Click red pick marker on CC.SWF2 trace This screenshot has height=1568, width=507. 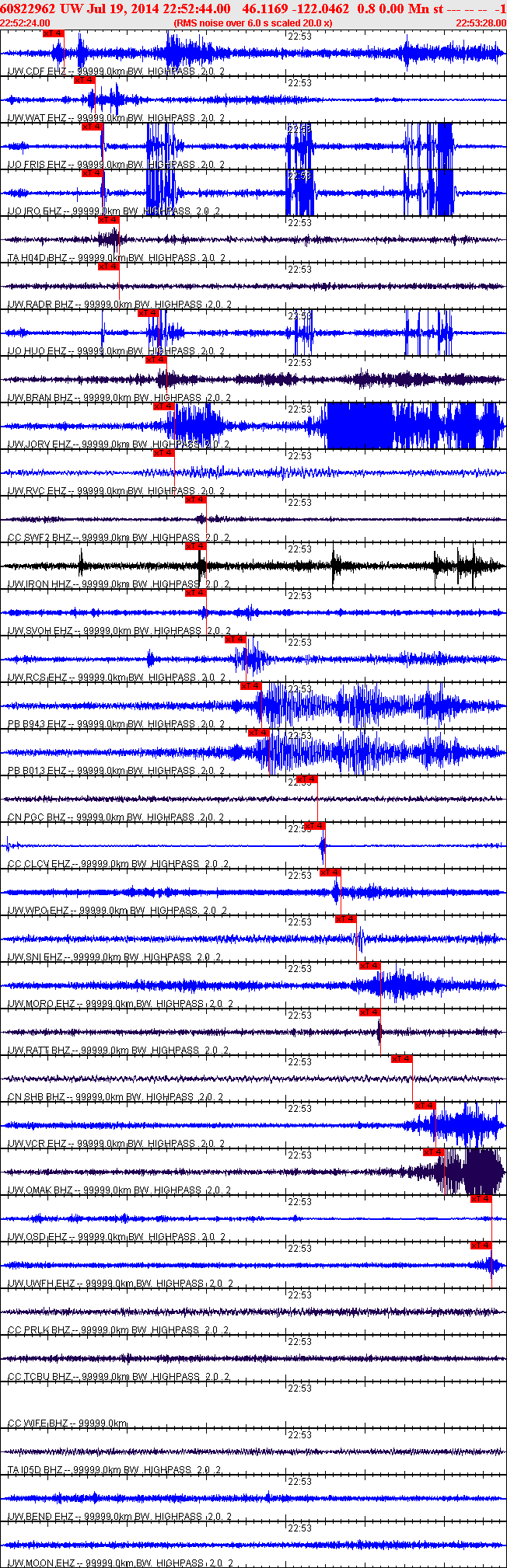tap(195, 500)
